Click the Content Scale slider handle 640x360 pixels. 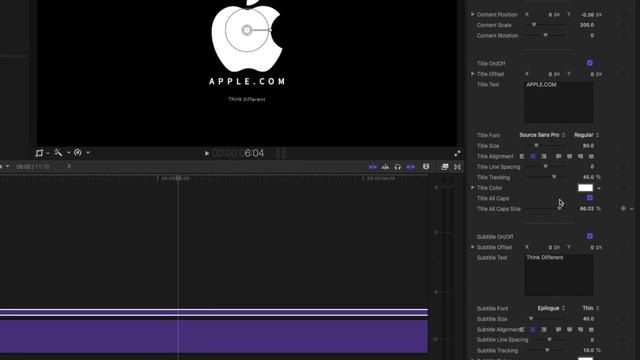534,25
